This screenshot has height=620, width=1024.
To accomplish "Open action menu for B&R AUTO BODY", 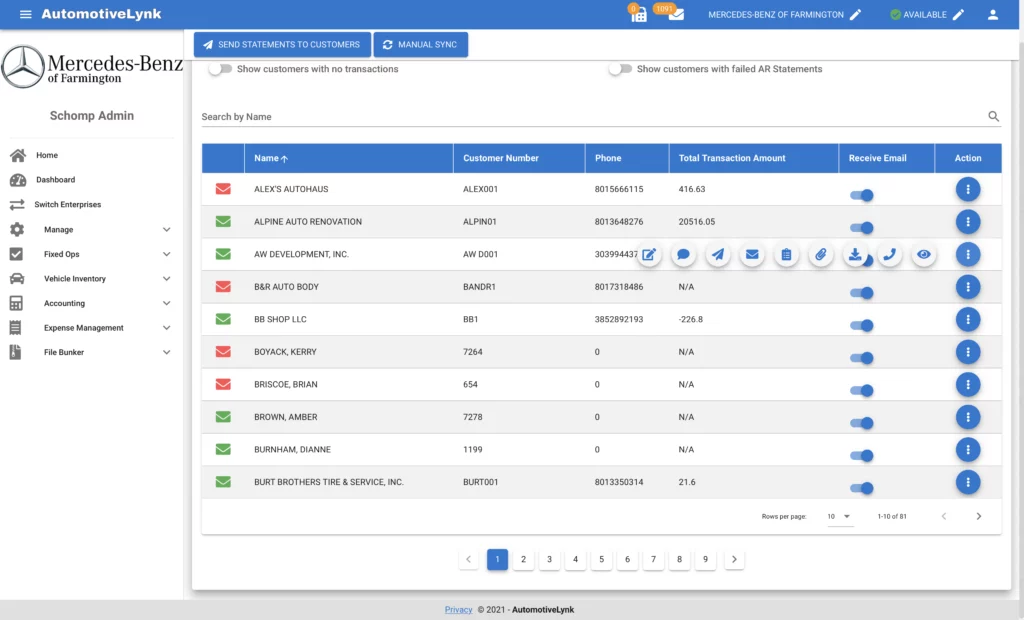I will point(968,287).
